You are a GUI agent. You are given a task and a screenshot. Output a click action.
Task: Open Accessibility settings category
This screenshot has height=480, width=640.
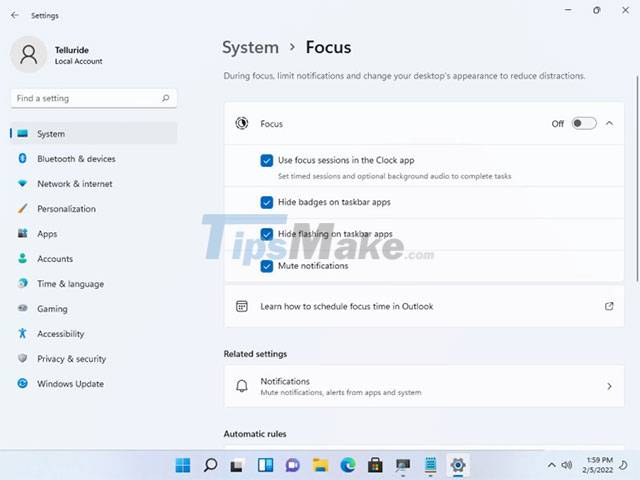(94, 333)
